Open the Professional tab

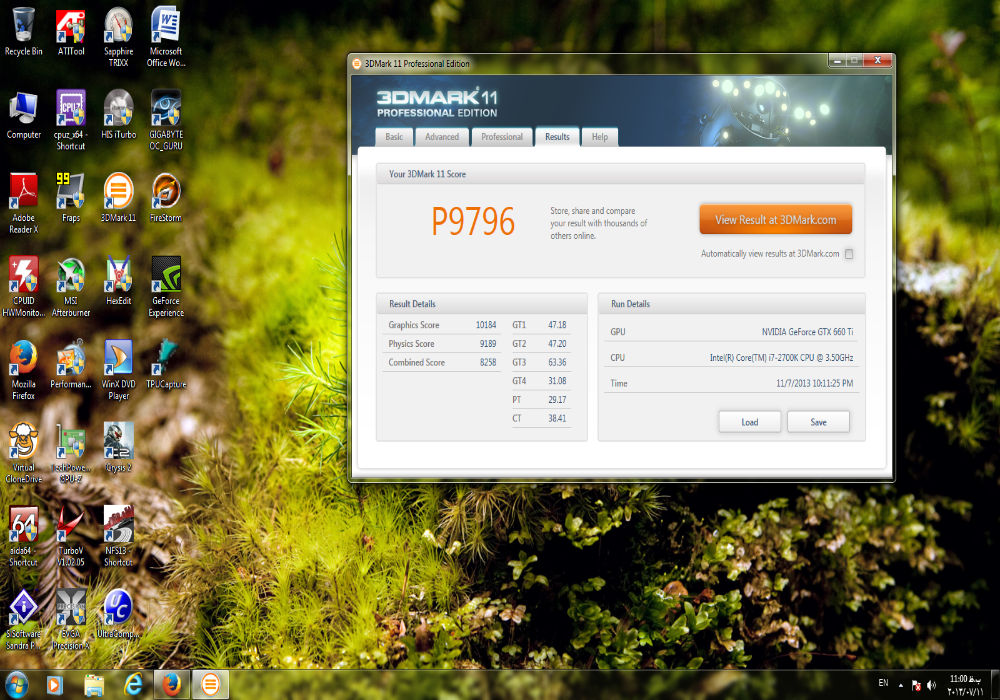(x=502, y=137)
